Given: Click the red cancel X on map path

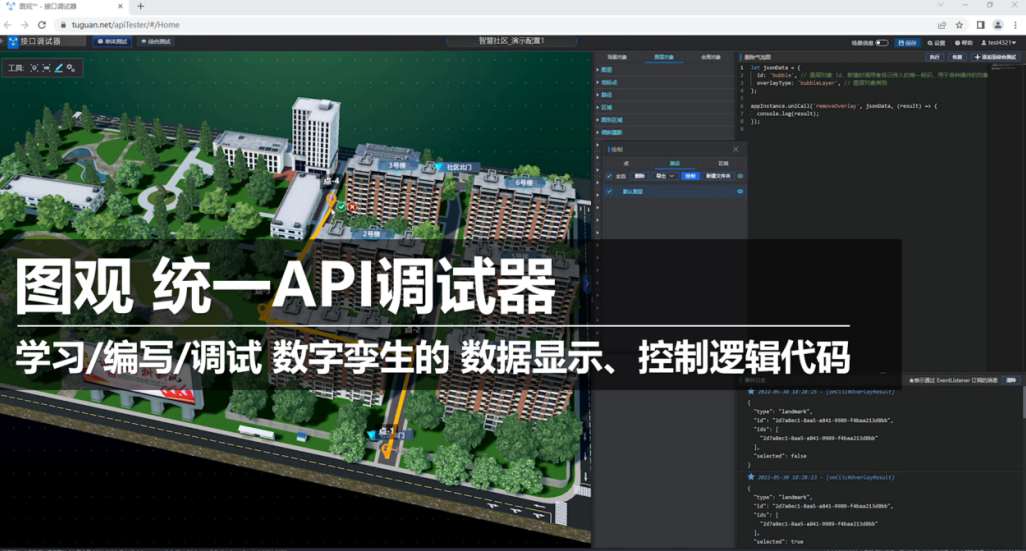Looking at the screenshot, I should point(352,207).
